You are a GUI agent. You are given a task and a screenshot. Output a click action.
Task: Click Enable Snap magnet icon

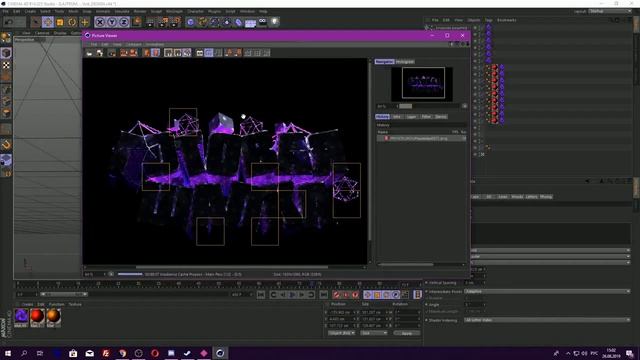pyautogui.click(x=6, y=144)
